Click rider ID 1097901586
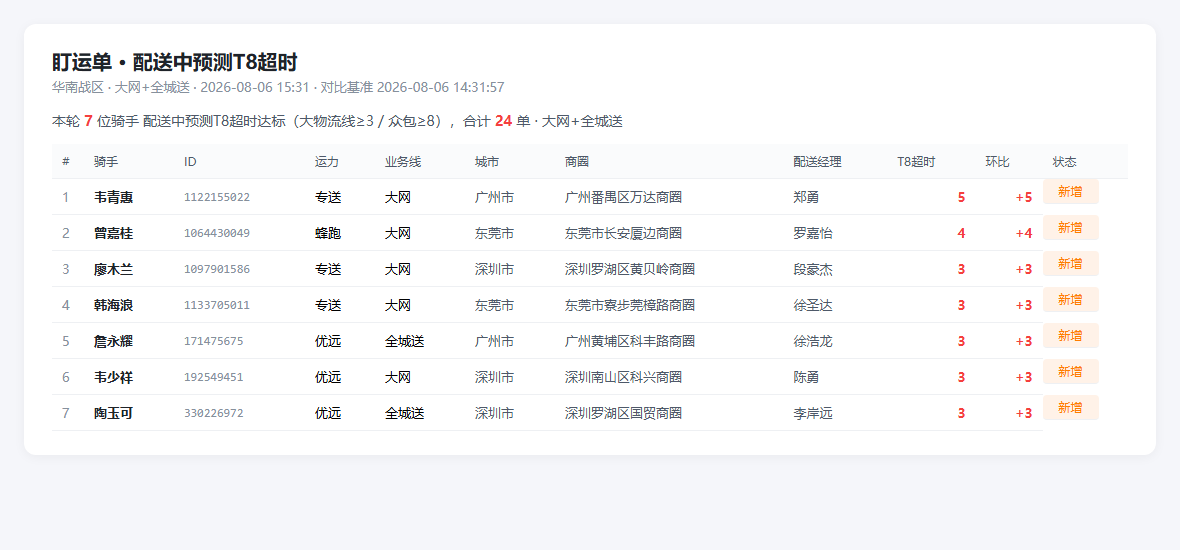This screenshot has width=1180, height=550. tap(217, 269)
